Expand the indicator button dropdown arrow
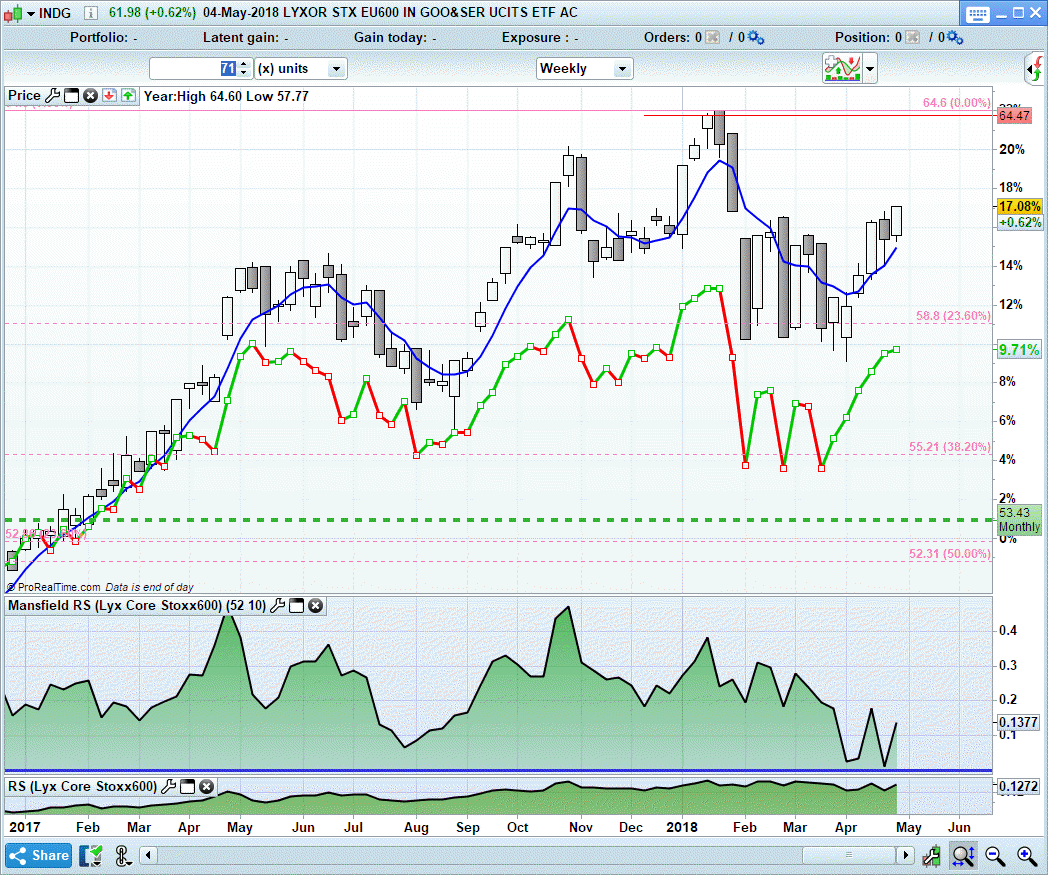This screenshot has width=1048, height=875. (870, 68)
